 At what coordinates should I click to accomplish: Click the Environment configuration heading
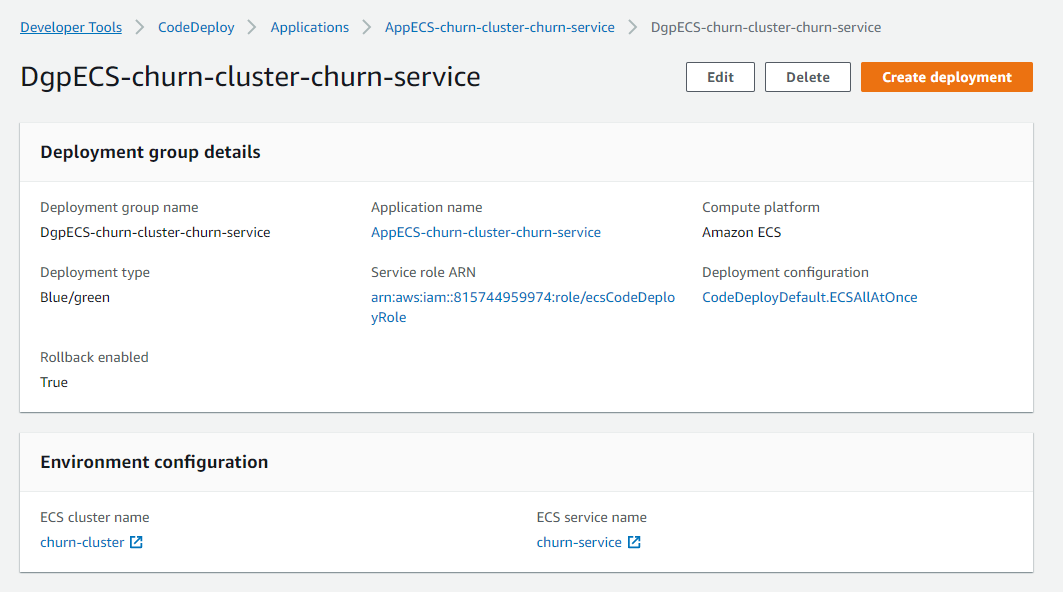[x=155, y=462]
